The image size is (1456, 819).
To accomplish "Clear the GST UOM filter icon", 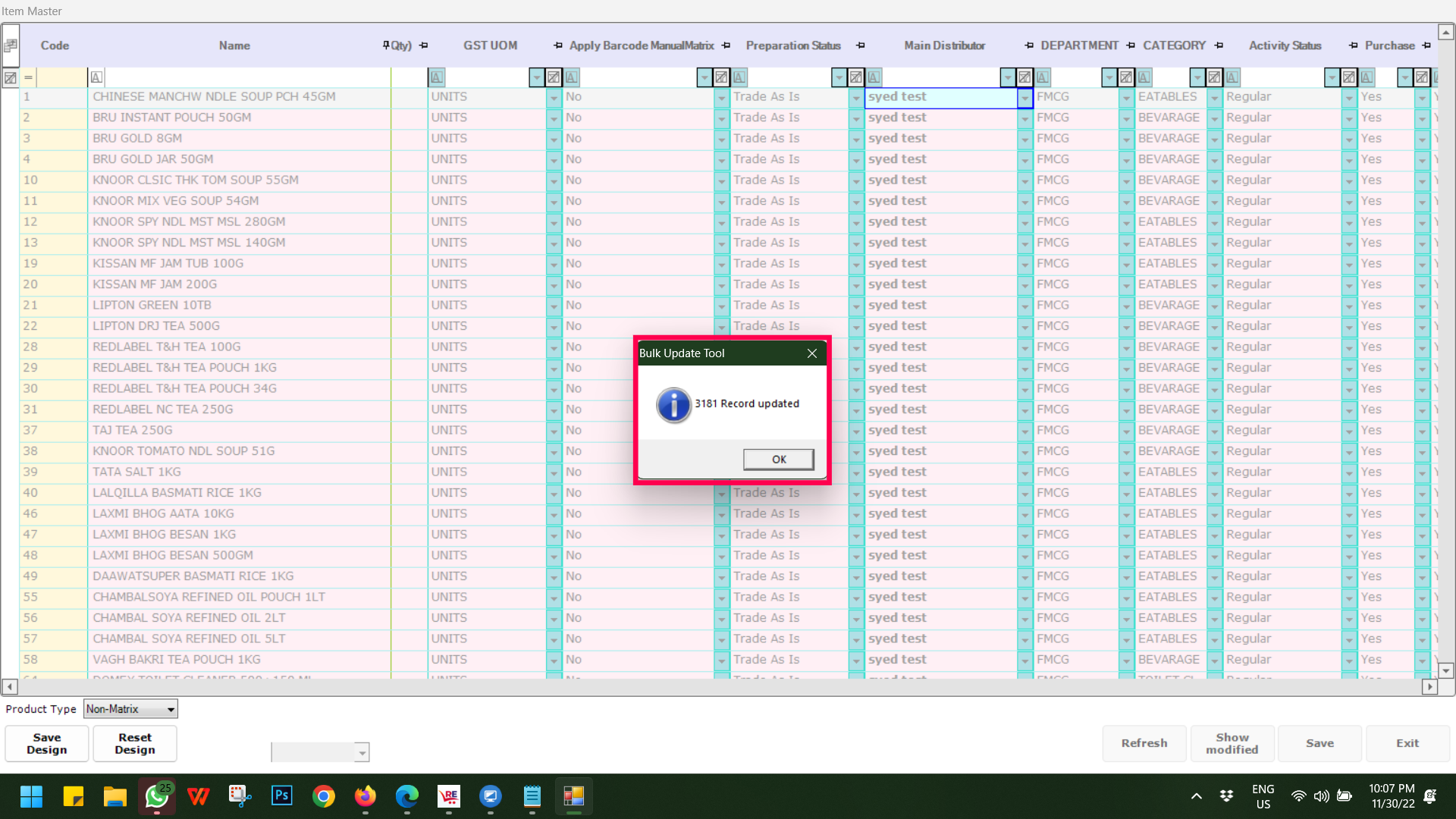I will 554,77.
